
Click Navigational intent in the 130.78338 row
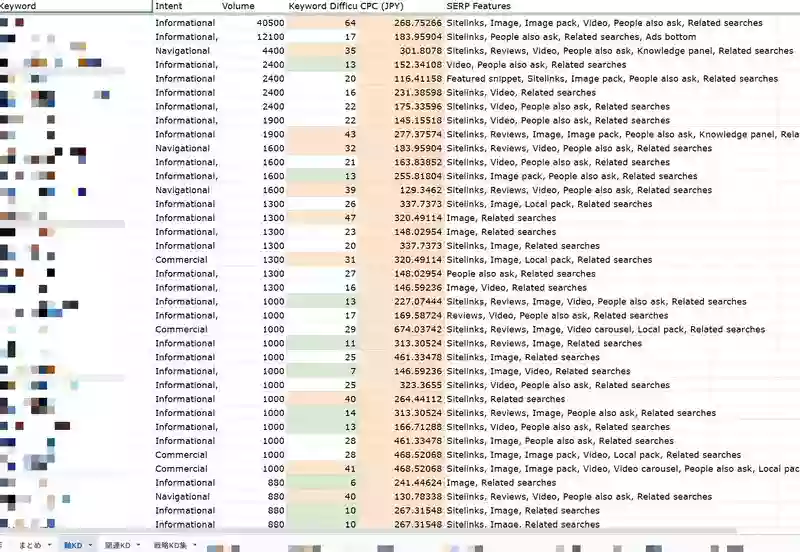pyautogui.click(x=182, y=496)
